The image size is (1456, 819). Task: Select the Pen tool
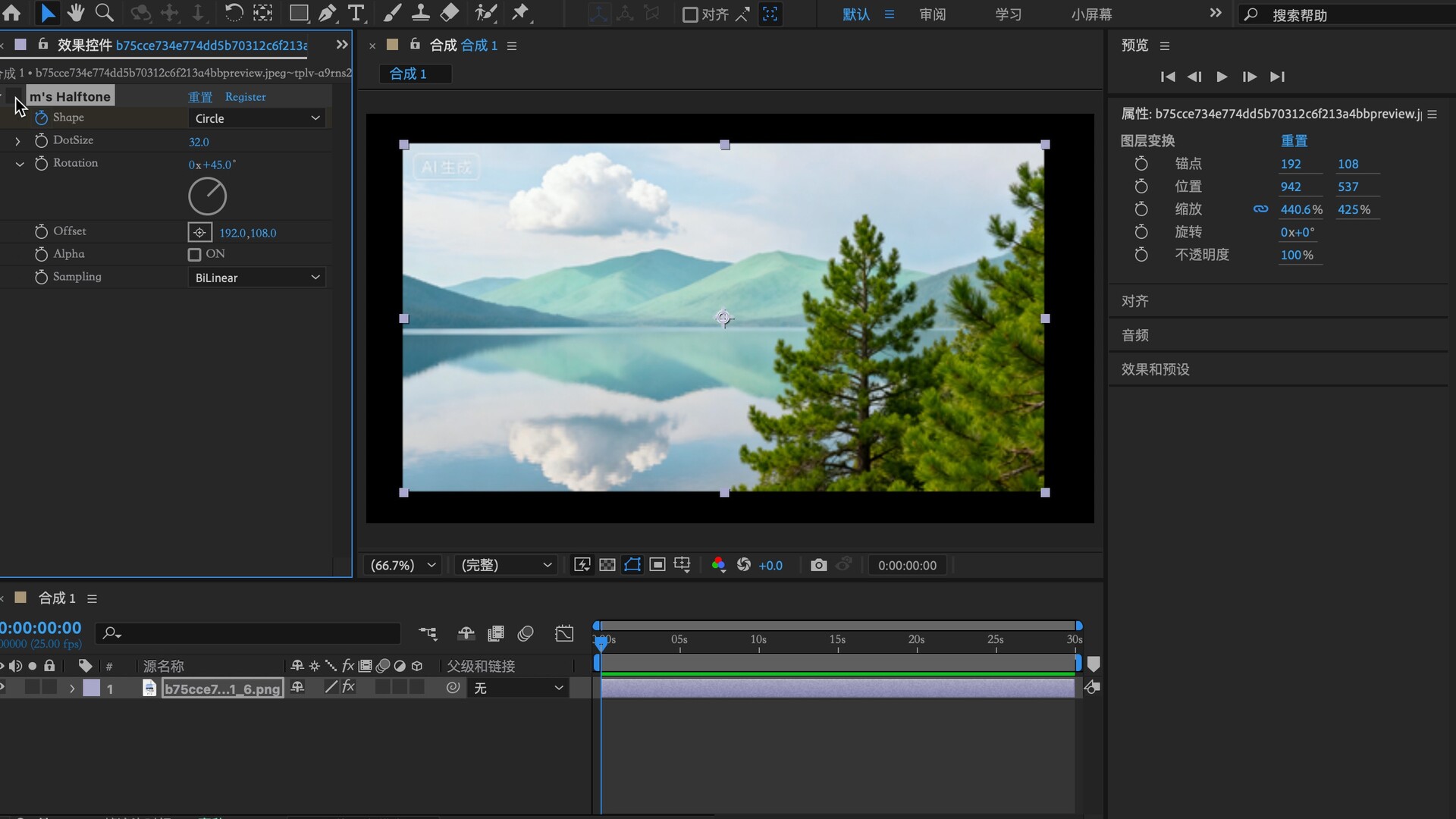[x=327, y=13]
